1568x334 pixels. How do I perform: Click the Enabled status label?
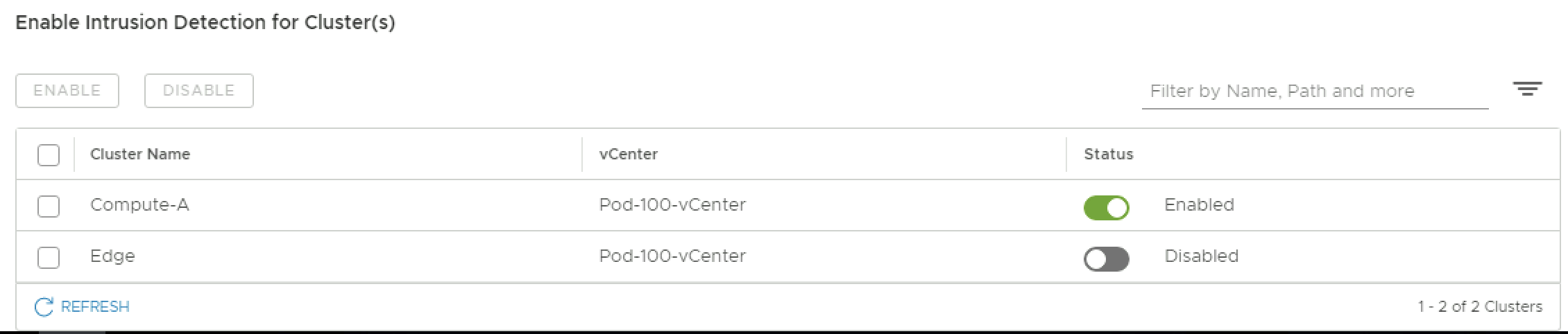tap(1199, 205)
